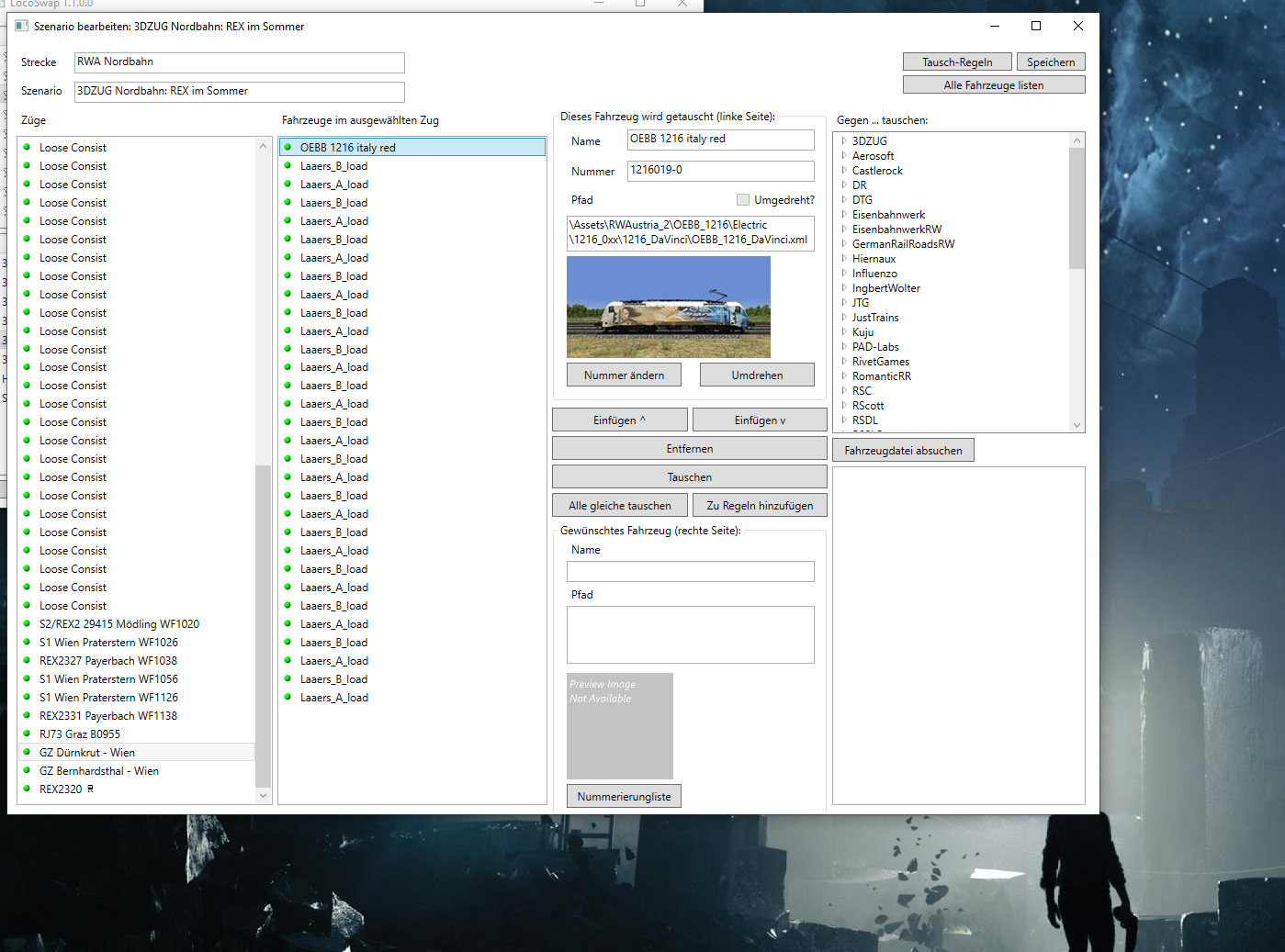This screenshot has width=1285, height=952.
Task: Open the Tausch-Regeln dialog
Action: click(956, 62)
